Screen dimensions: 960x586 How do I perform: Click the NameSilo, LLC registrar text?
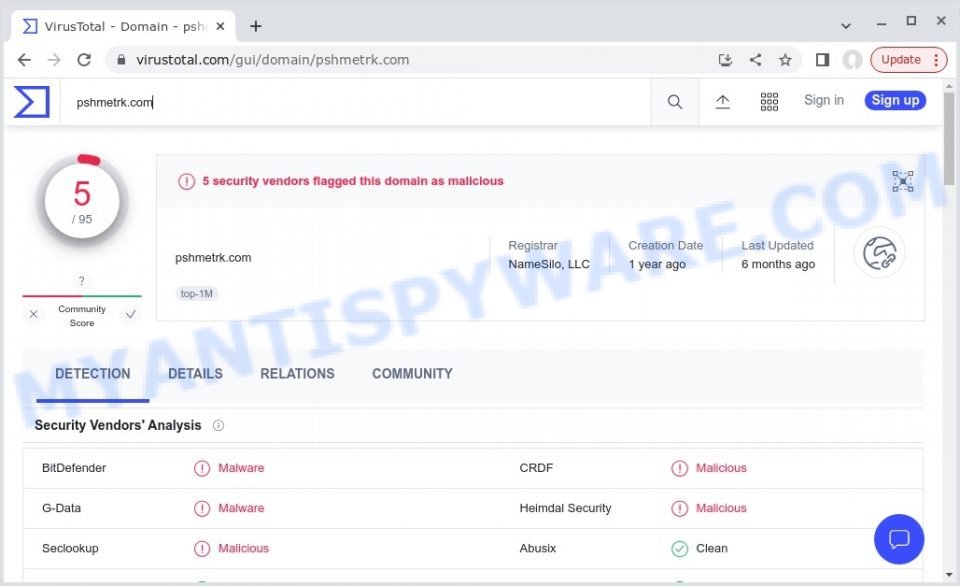coord(549,265)
